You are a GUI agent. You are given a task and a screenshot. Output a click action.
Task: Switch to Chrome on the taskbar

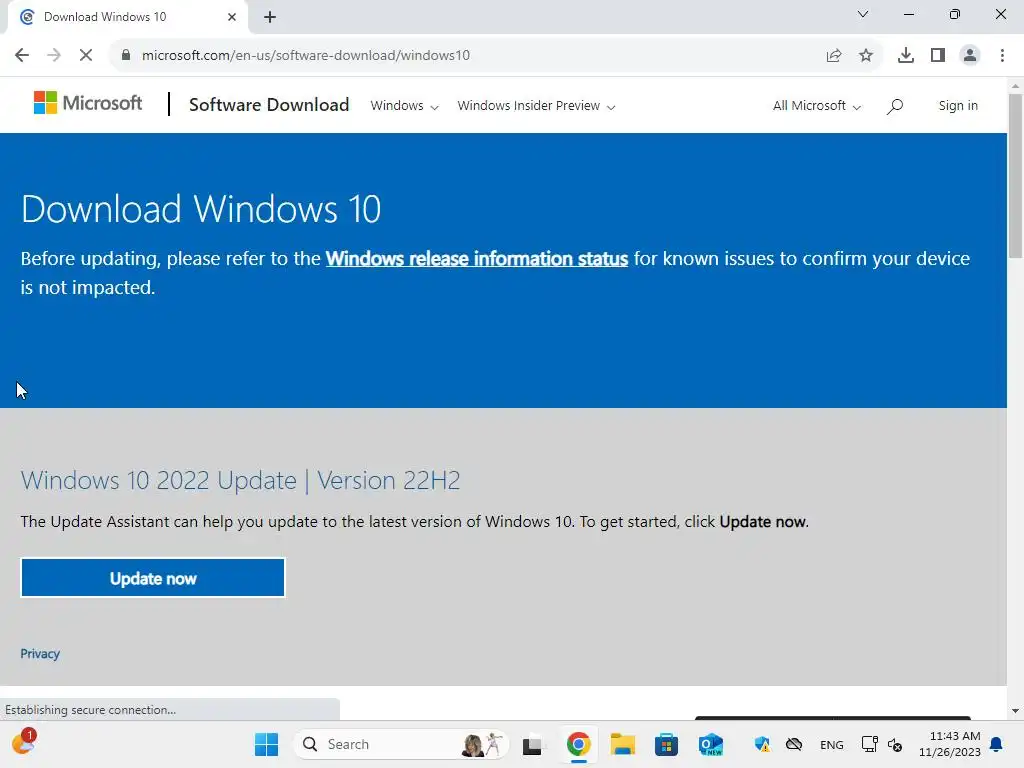pyautogui.click(x=579, y=744)
